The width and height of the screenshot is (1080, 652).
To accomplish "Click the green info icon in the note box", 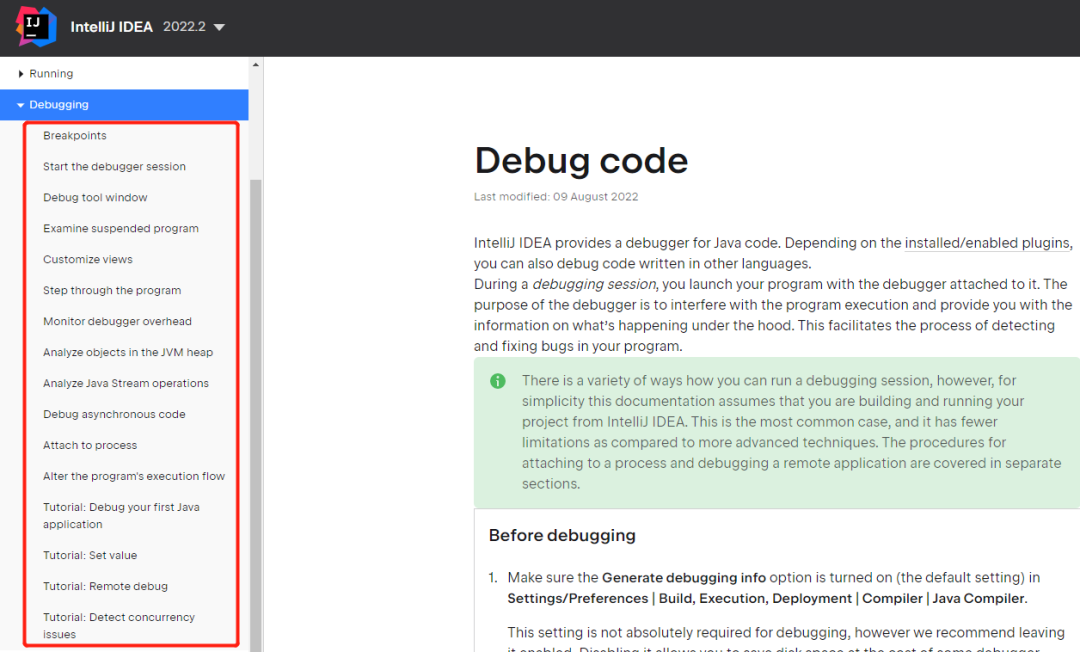I will point(497,381).
